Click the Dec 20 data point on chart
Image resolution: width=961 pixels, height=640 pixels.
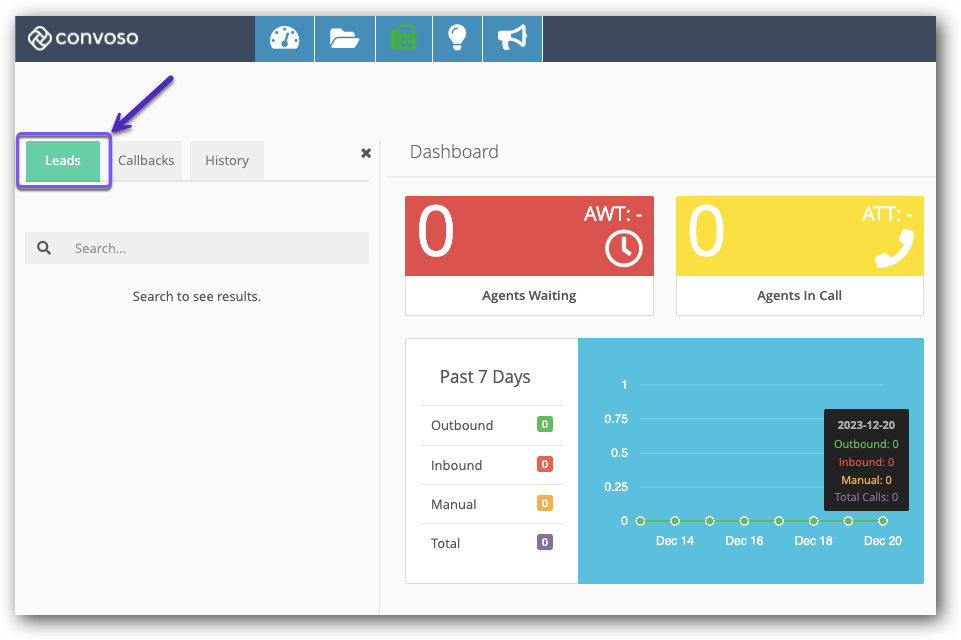[x=883, y=521]
